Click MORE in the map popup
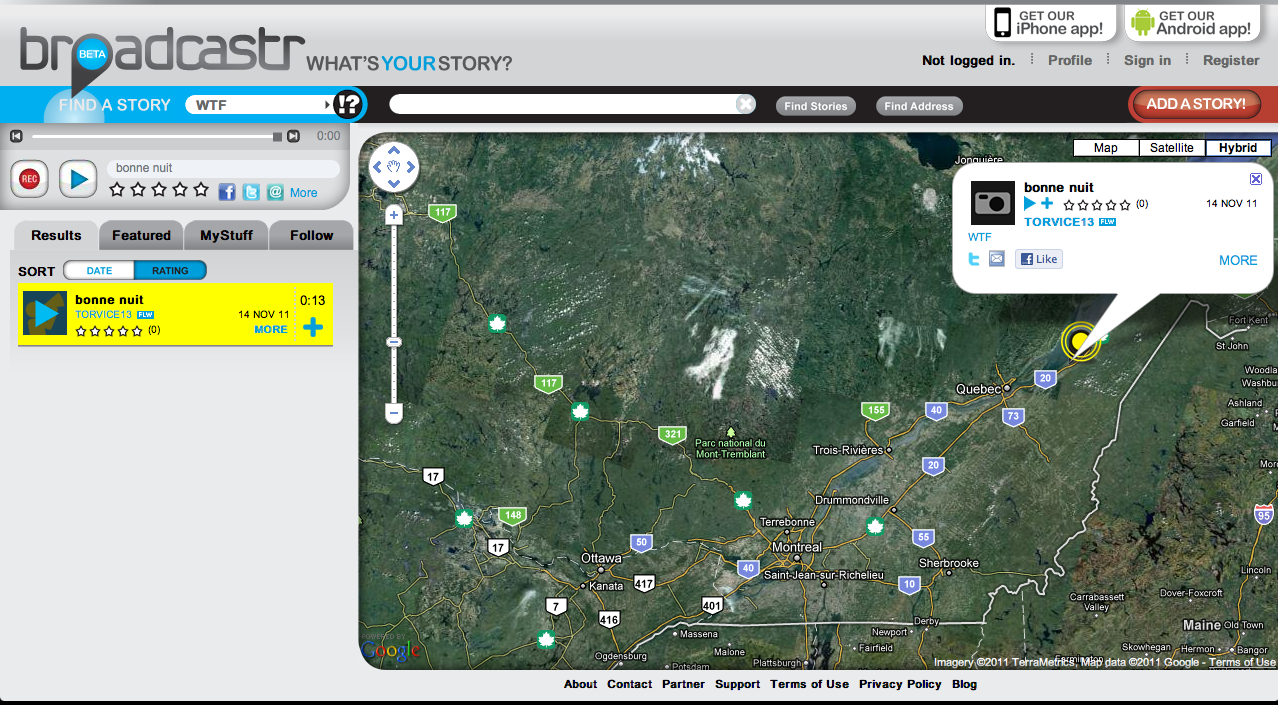Viewport: 1278px width, 705px height. click(x=1238, y=260)
